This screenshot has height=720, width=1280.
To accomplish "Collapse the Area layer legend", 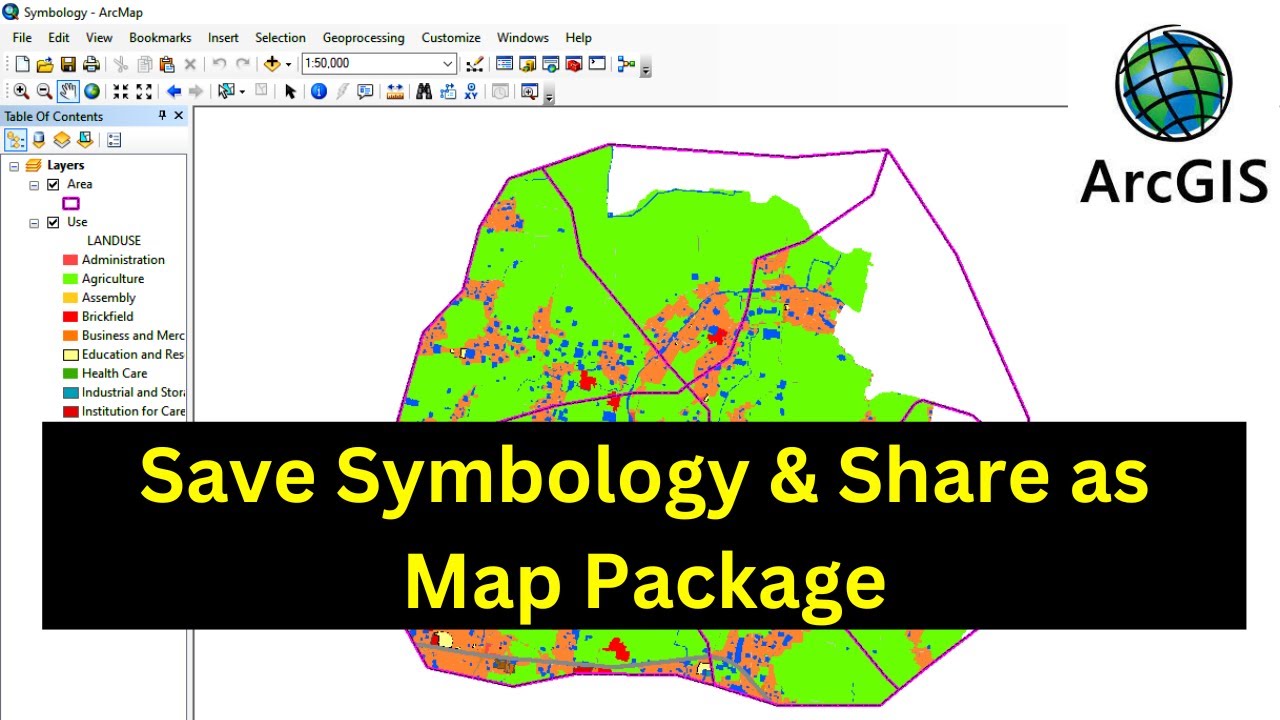I will tap(34, 184).
